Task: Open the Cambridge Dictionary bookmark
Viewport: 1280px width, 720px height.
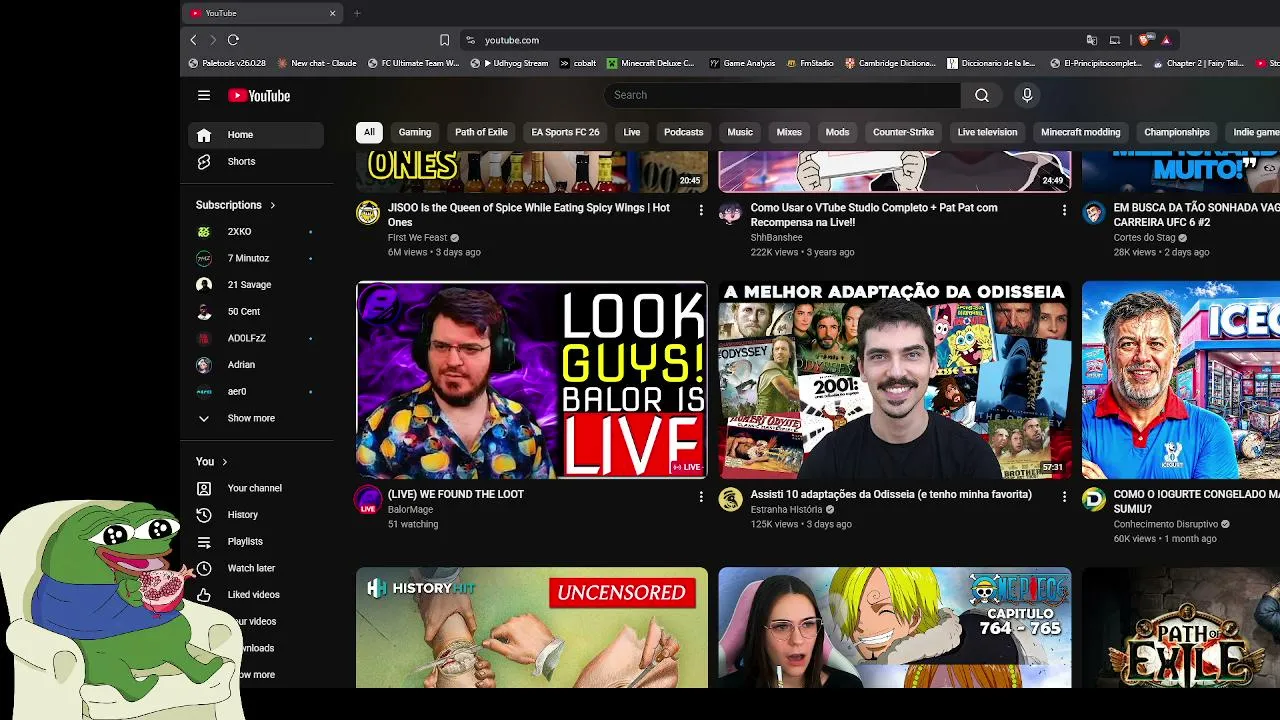Action: [x=890, y=63]
